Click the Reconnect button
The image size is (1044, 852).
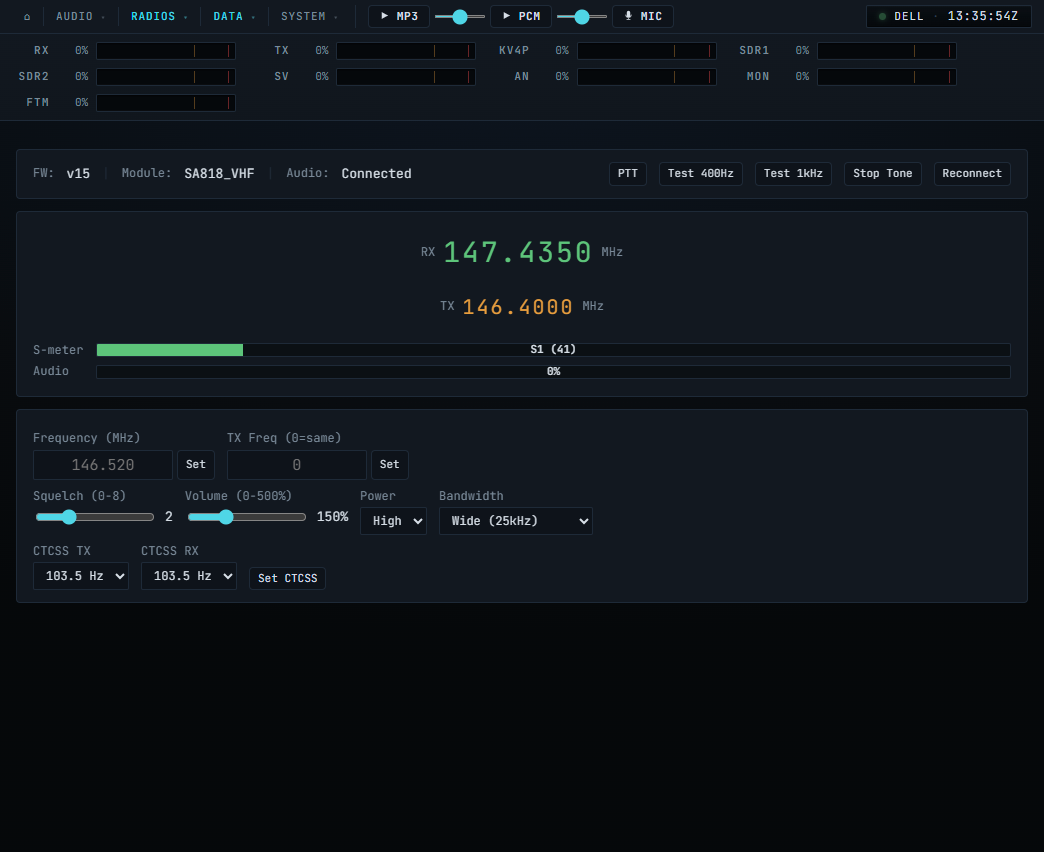coord(971,174)
